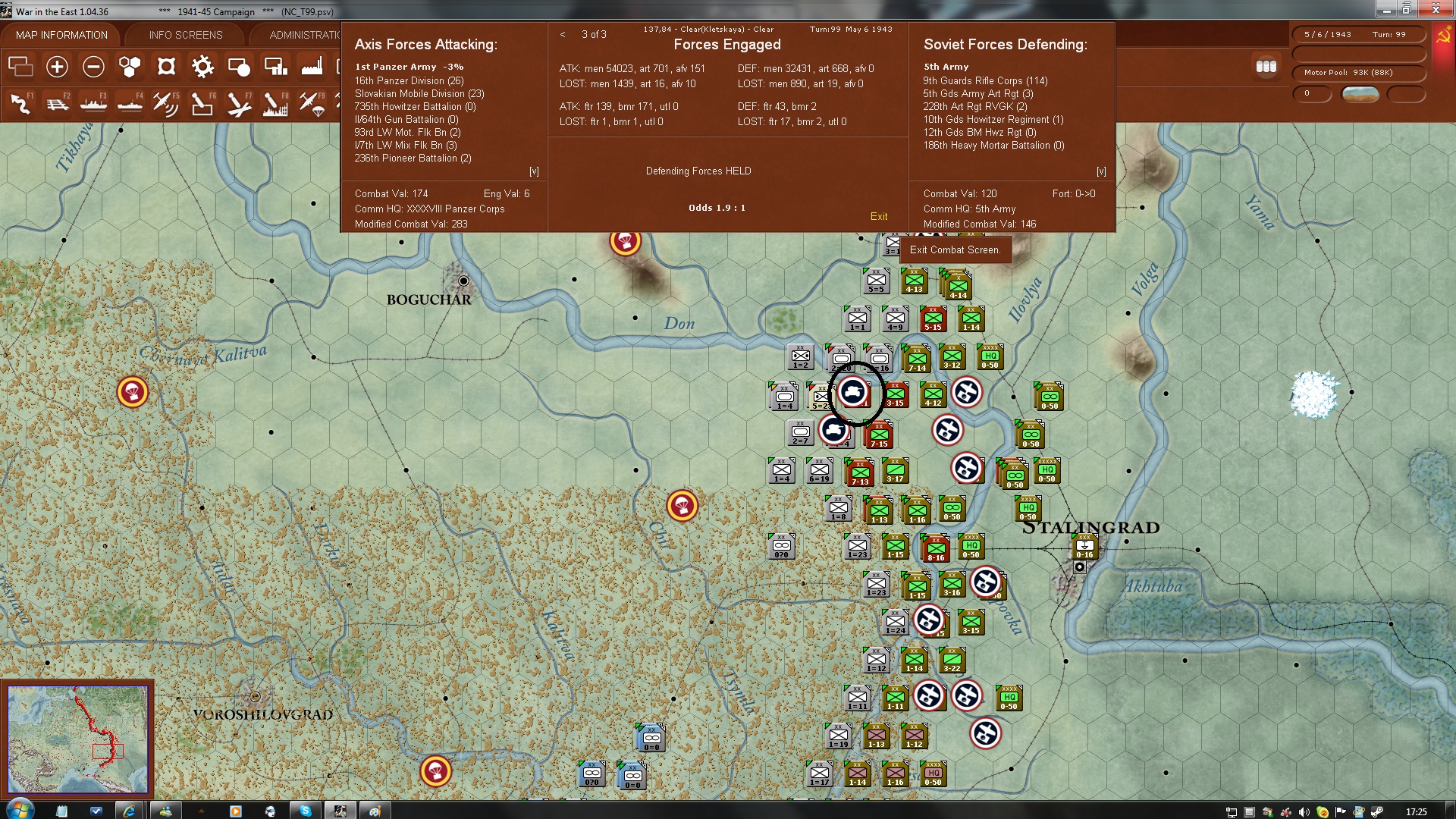Select the red 5-15 unit counter
The width and height of the screenshot is (1456, 819).
pyautogui.click(x=933, y=318)
